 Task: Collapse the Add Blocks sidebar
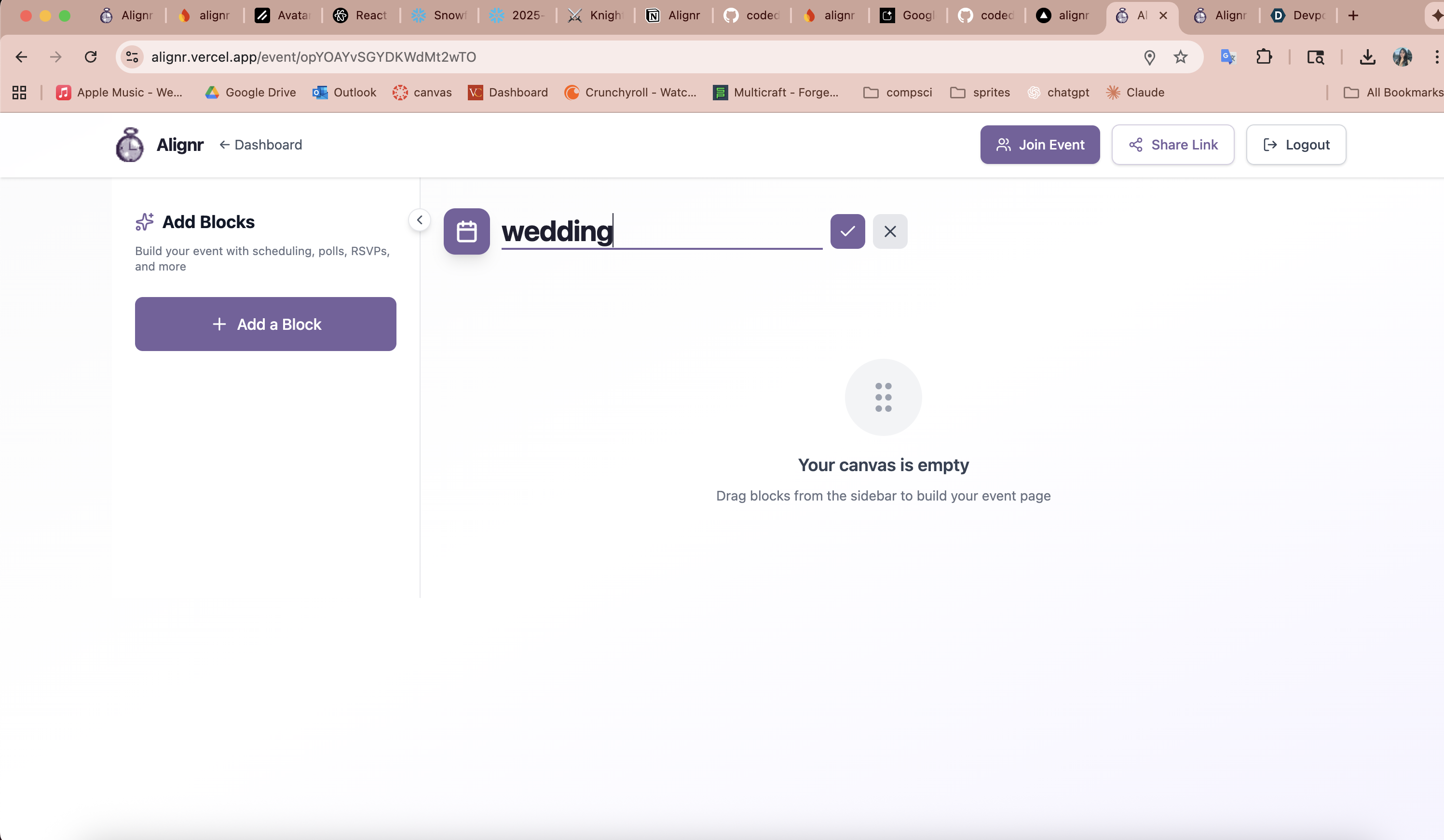[420, 220]
